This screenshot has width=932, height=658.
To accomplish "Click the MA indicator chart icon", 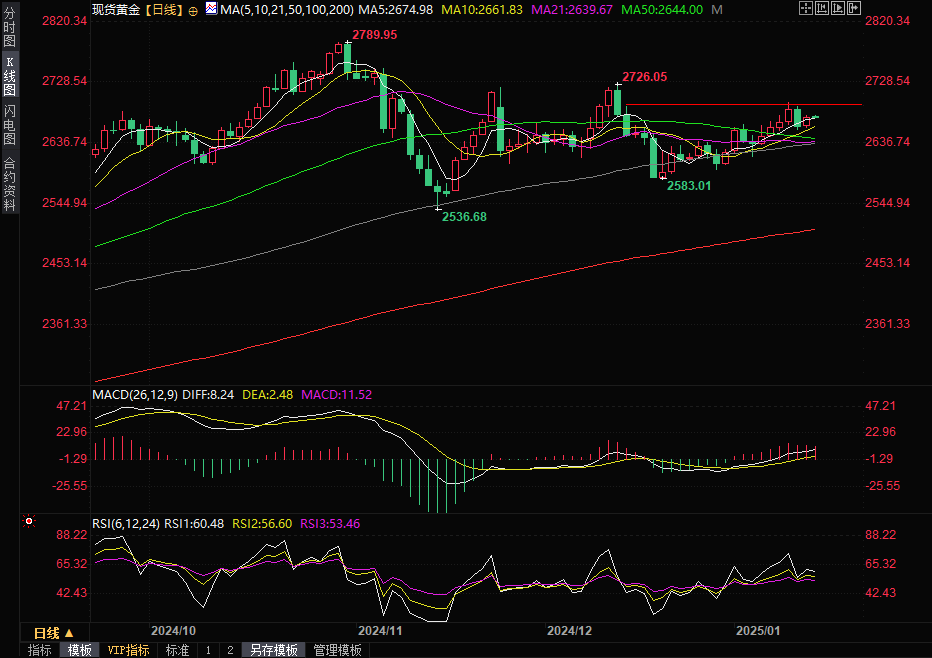I will [211, 9].
